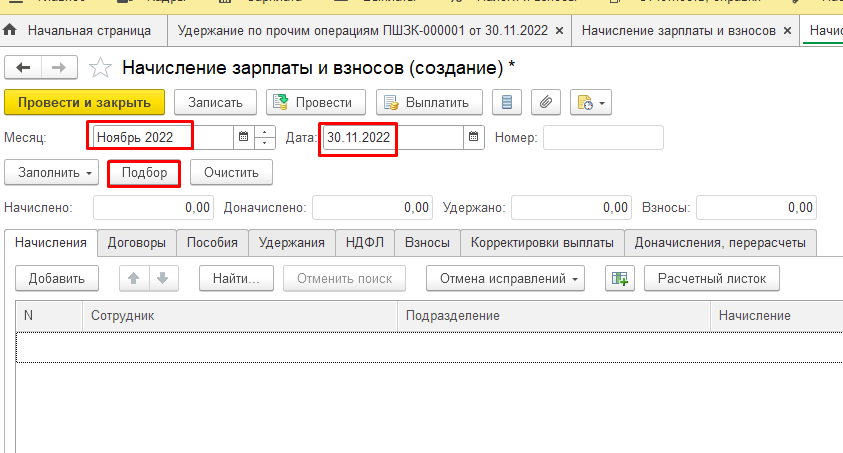
Task: Click the N column header
Action: click(49, 315)
